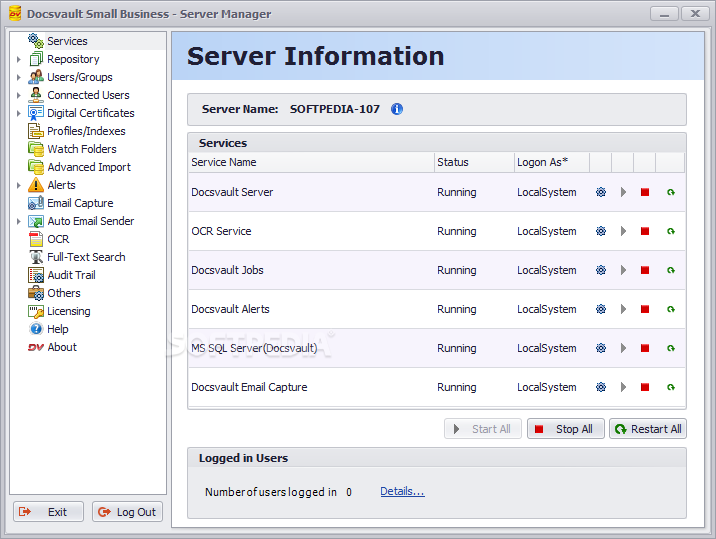Open Profiles/Indexes section

(86, 131)
